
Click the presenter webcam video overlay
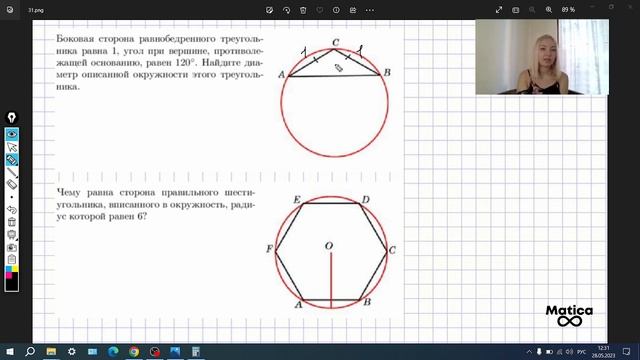pos(542,57)
